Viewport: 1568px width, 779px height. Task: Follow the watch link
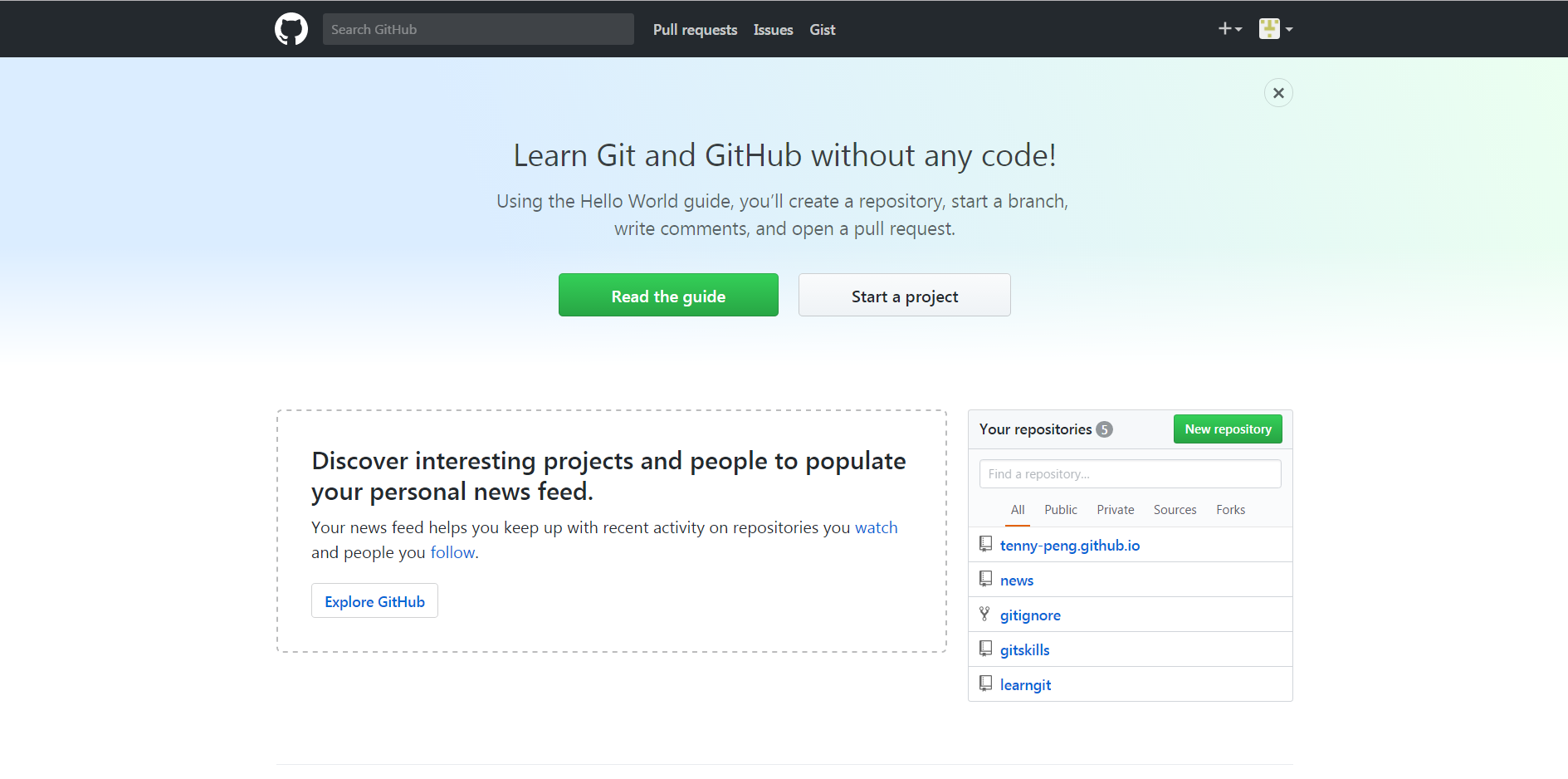(x=877, y=527)
